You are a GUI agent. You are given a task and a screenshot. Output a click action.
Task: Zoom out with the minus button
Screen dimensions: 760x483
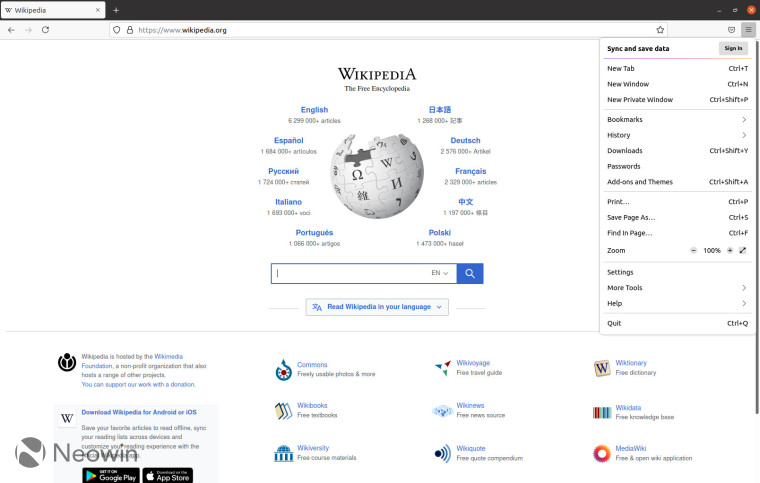(x=693, y=250)
